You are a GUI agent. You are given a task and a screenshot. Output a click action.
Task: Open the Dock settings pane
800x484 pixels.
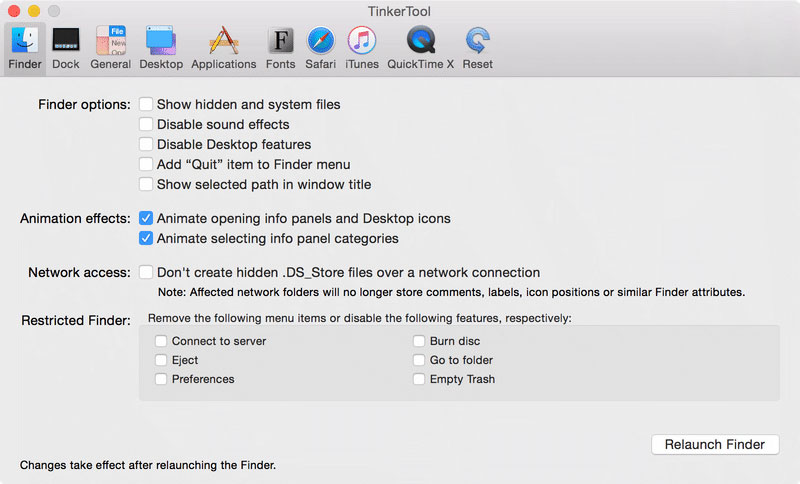tap(66, 41)
